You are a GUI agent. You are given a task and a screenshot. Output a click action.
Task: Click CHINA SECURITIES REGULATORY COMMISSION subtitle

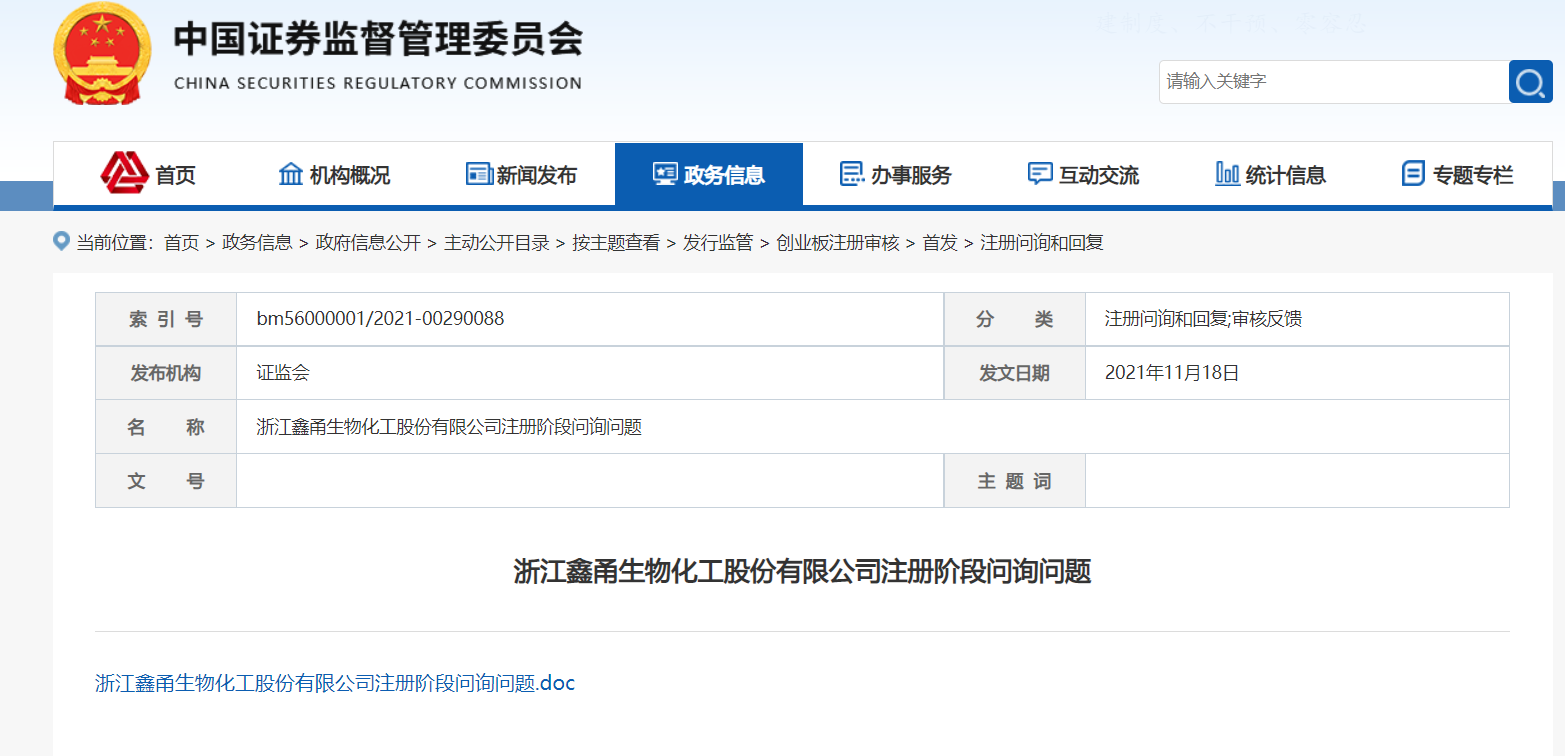[x=378, y=83]
